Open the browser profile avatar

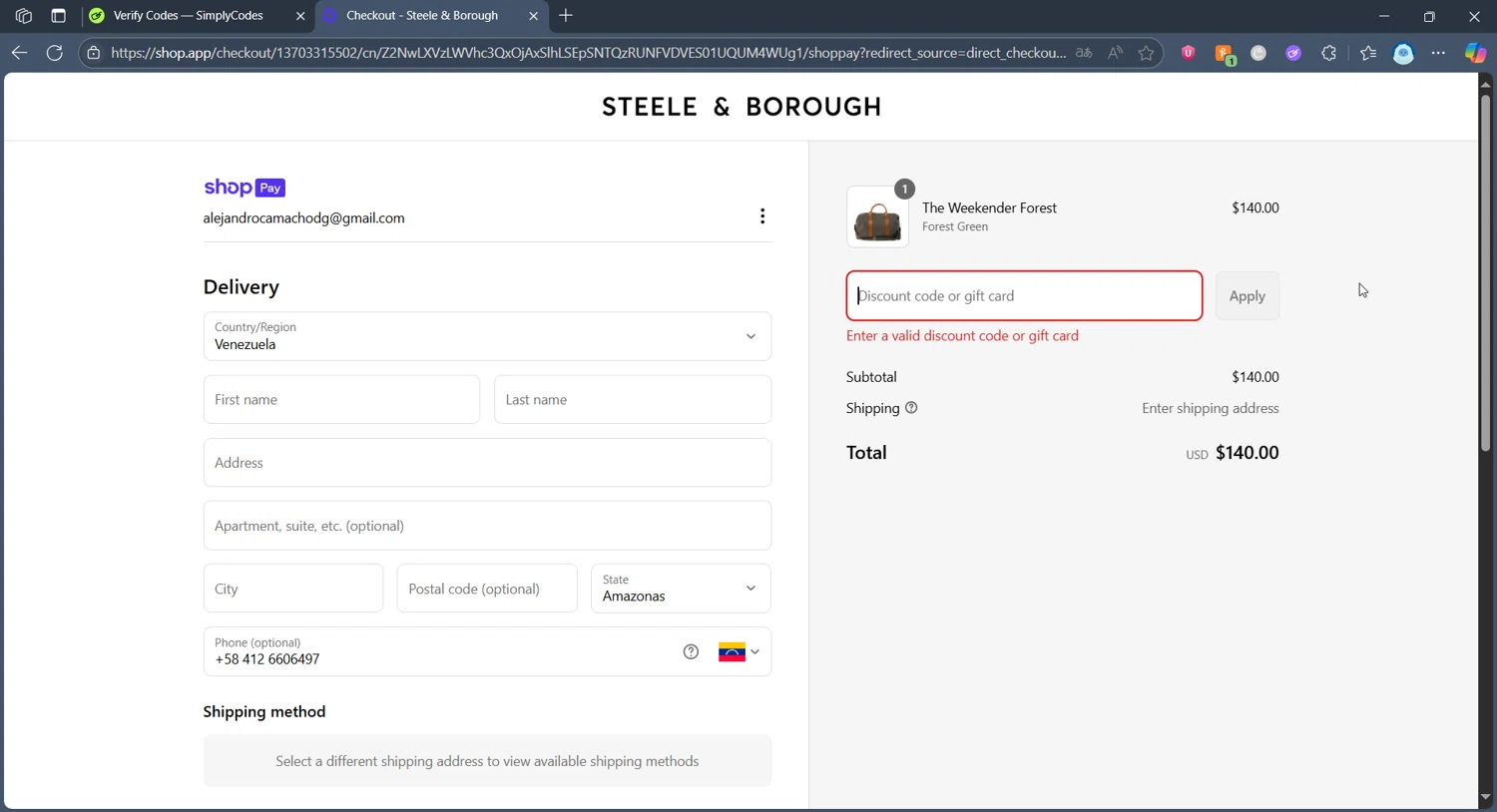pos(1403,54)
